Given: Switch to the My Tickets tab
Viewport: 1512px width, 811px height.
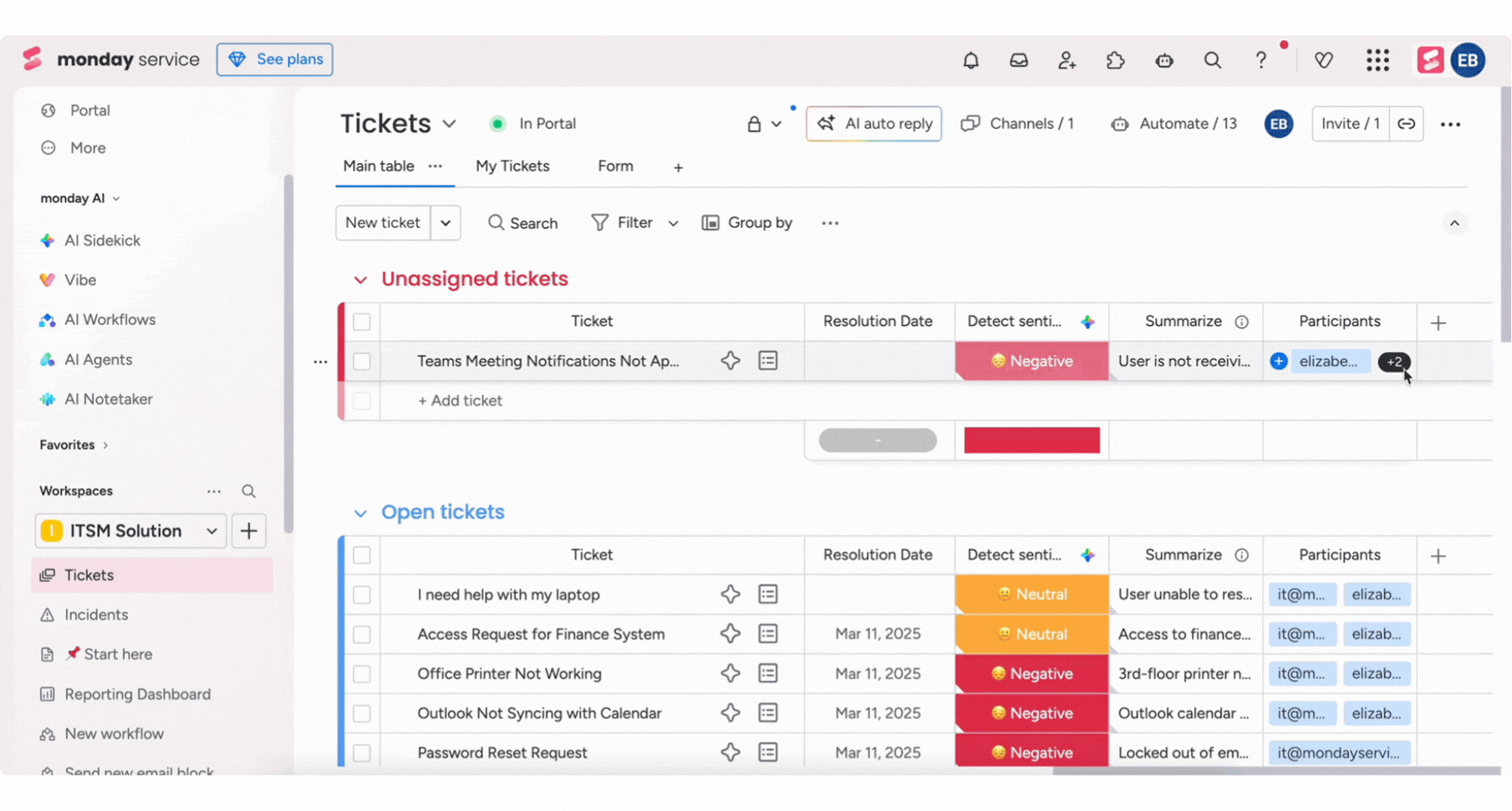Looking at the screenshot, I should tap(512, 166).
